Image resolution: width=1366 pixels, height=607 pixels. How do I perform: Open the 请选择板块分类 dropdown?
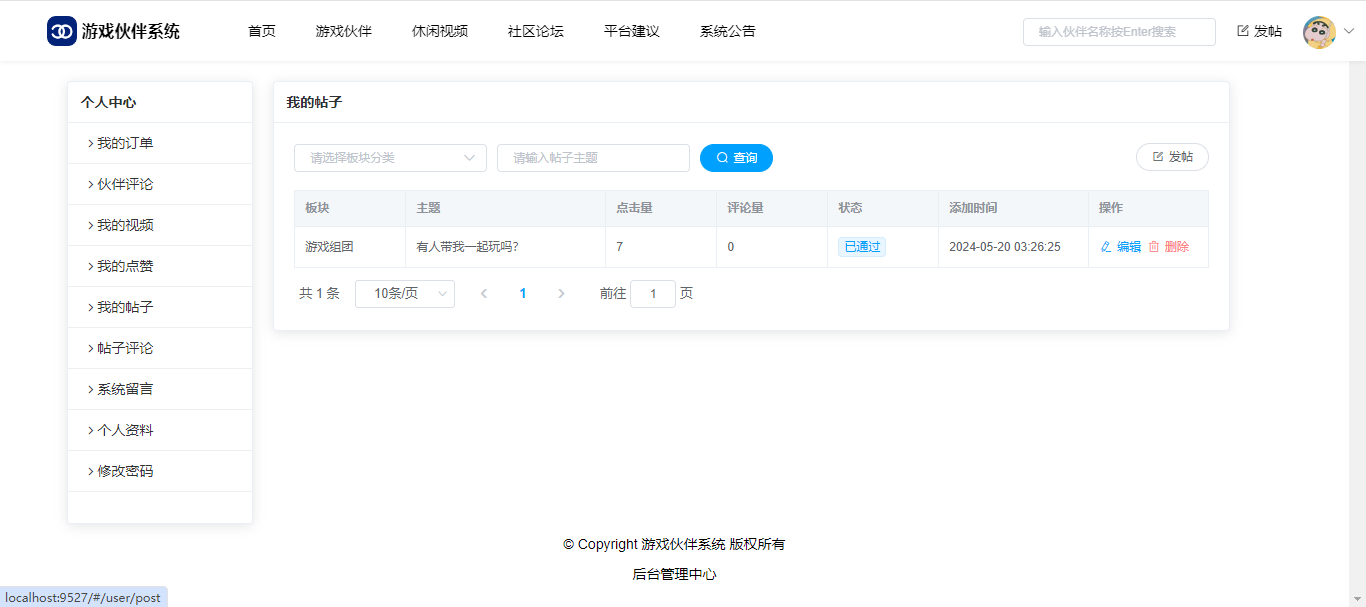click(x=390, y=158)
